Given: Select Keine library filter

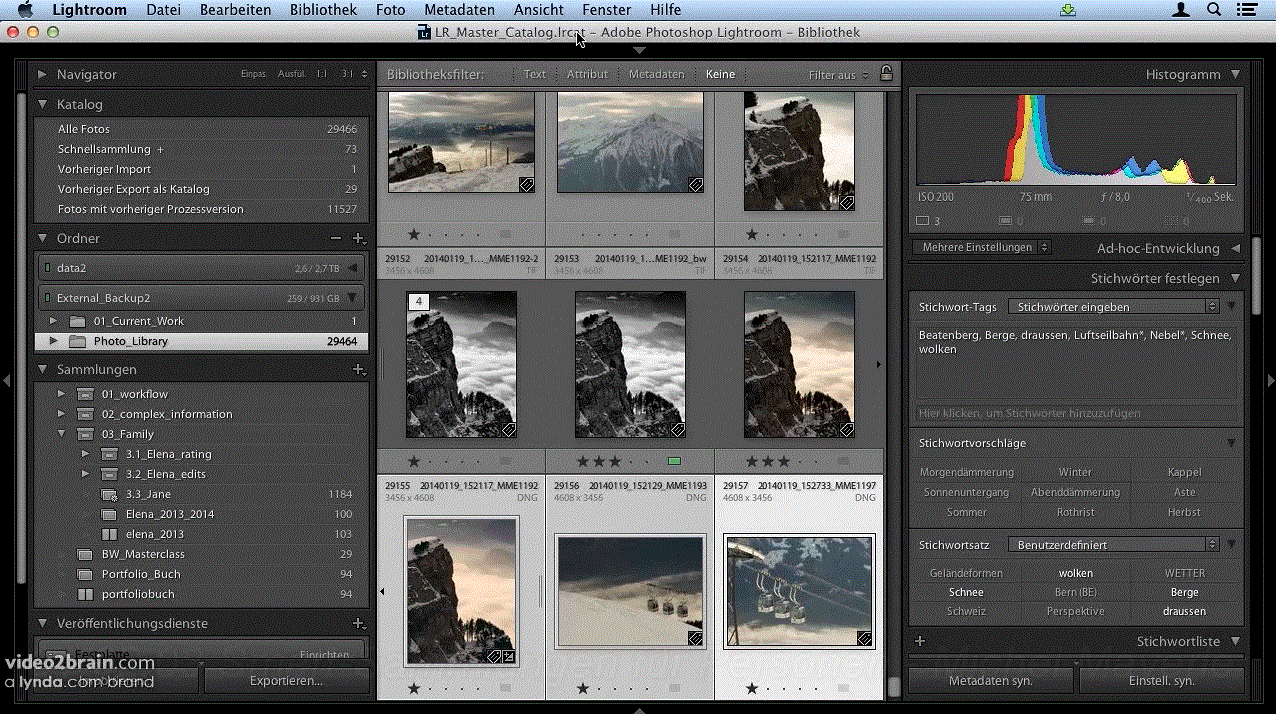Looking at the screenshot, I should pos(720,74).
